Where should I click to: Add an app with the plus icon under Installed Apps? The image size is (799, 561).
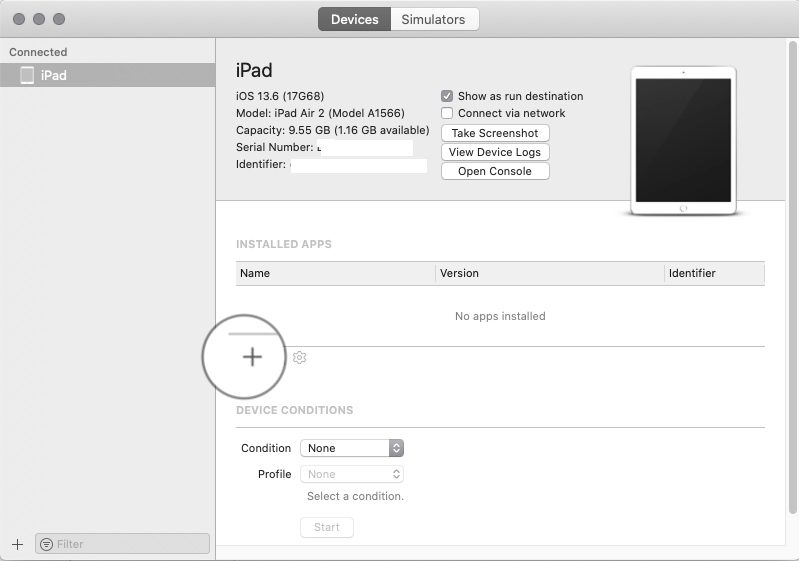coord(252,357)
